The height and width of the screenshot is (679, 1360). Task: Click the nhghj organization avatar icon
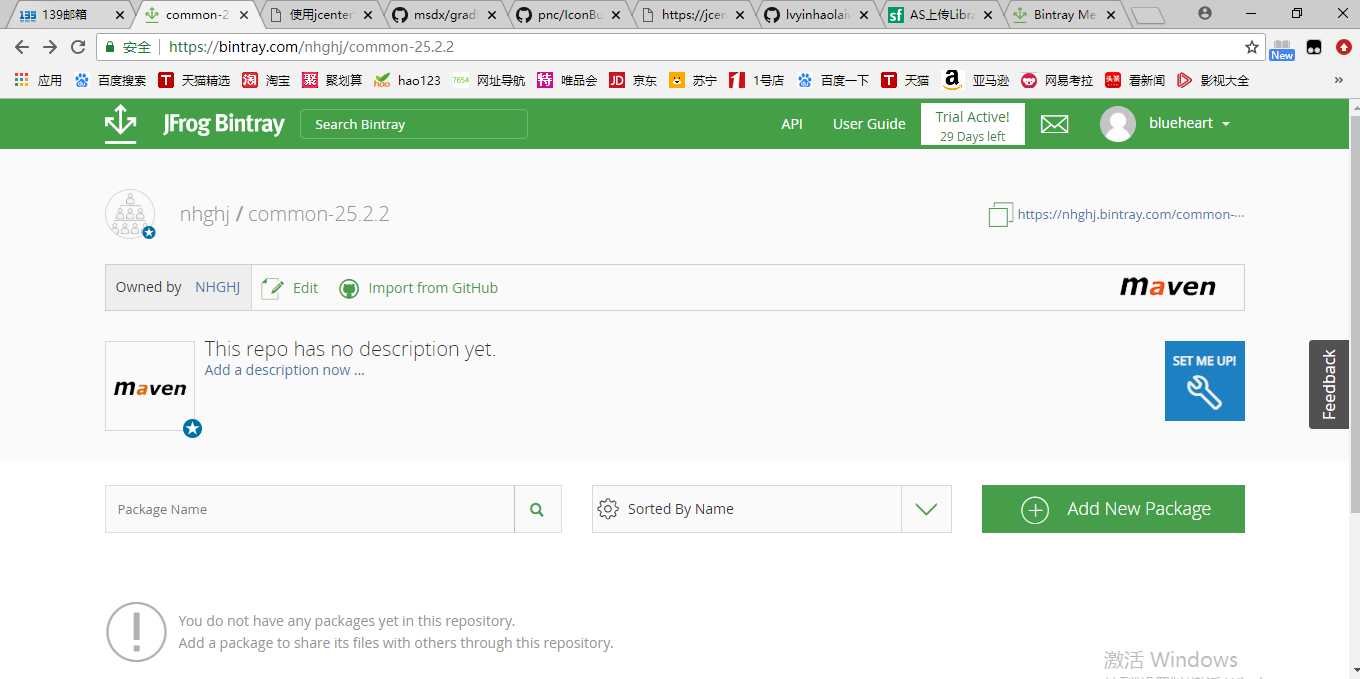[x=130, y=214]
